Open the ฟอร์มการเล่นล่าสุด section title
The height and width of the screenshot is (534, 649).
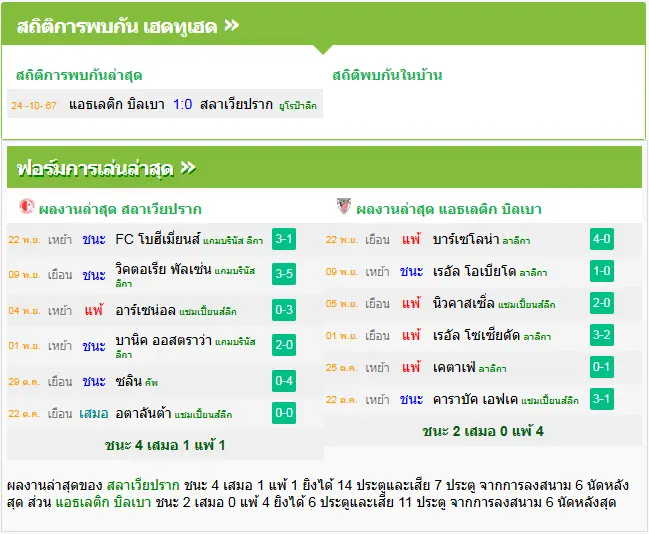(95, 169)
